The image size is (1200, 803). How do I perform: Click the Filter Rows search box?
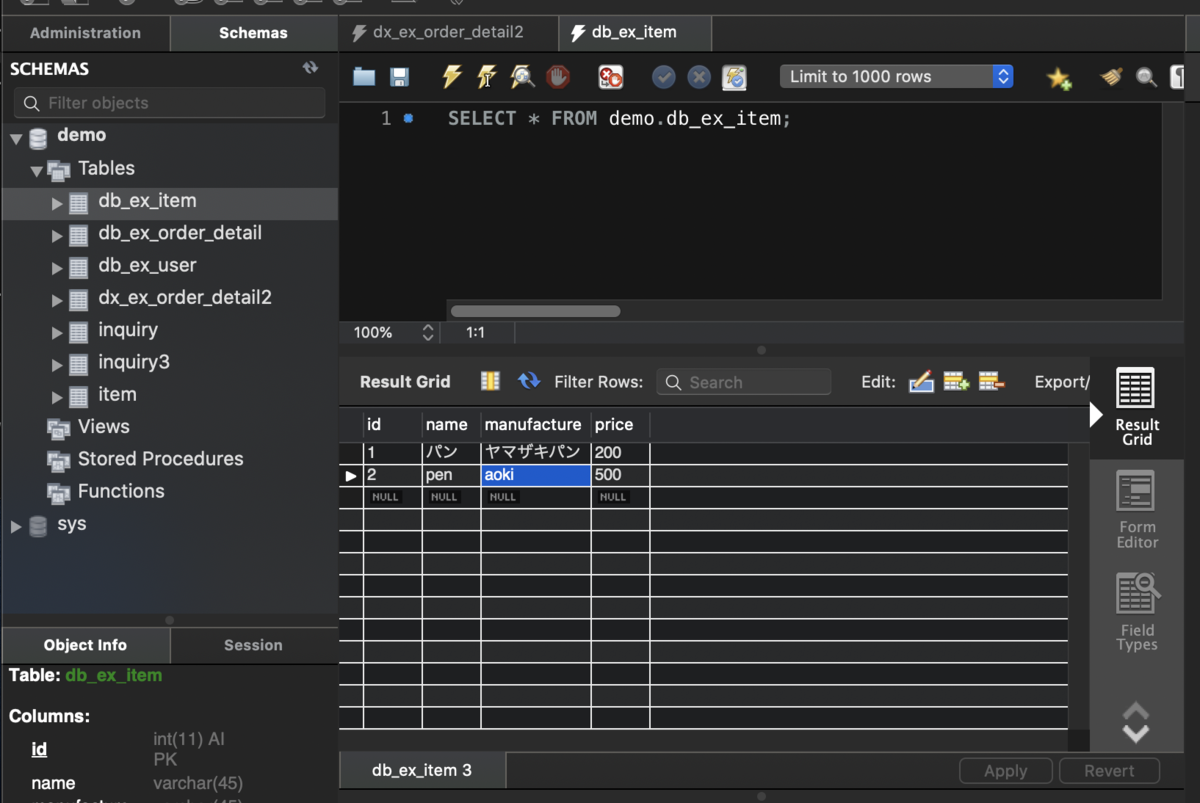[x=743, y=382]
